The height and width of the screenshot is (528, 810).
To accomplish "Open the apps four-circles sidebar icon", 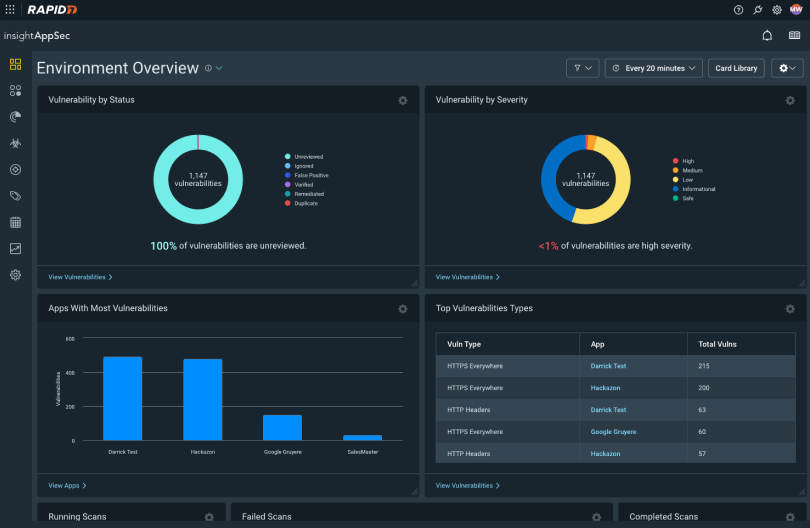I will 15,90.
